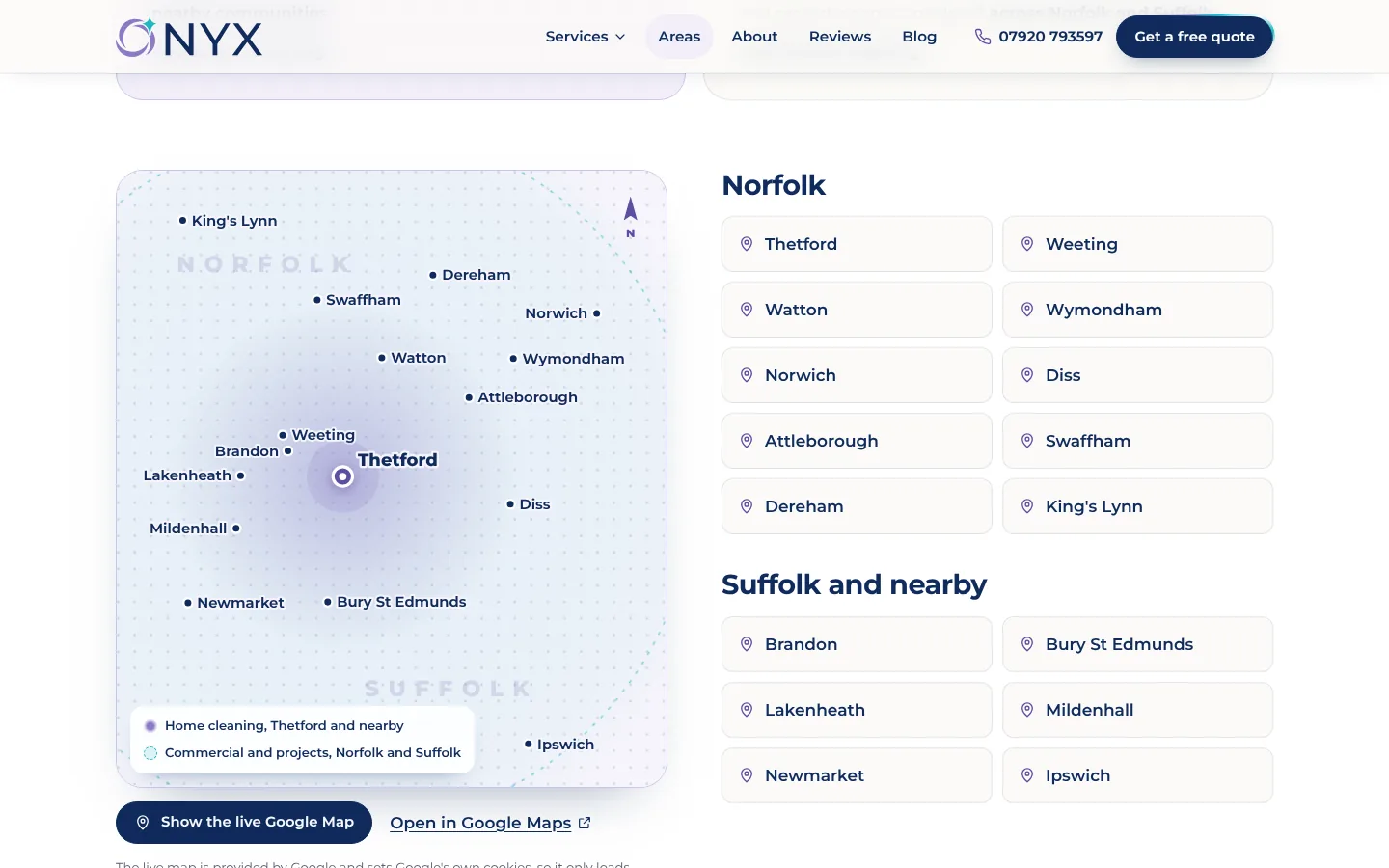The image size is (1389, 868).
Task: Select the Newmarket area card
Action: pyautogui.click(x=857, y=775)
